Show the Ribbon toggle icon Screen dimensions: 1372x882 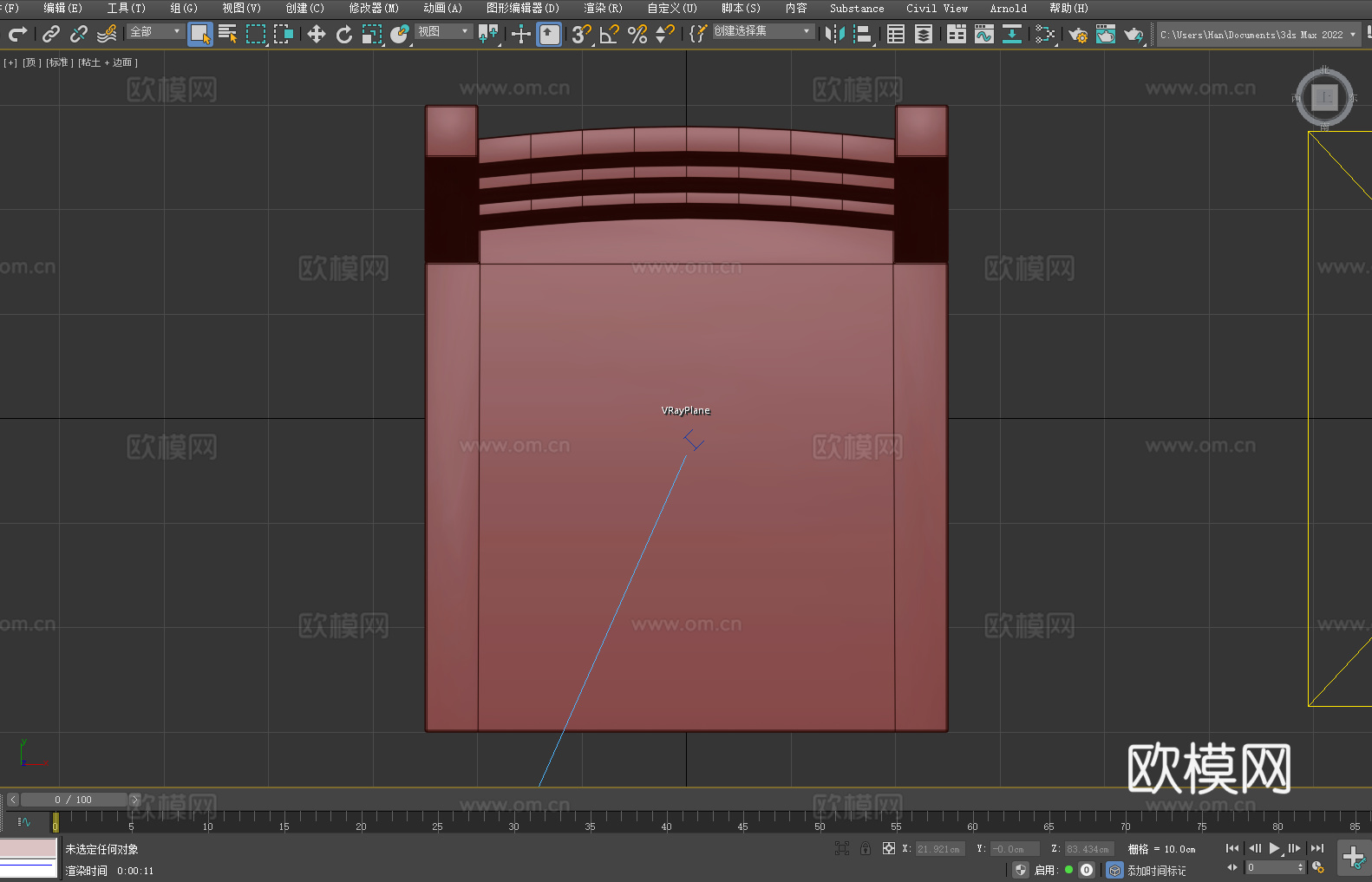coord(957,34)
